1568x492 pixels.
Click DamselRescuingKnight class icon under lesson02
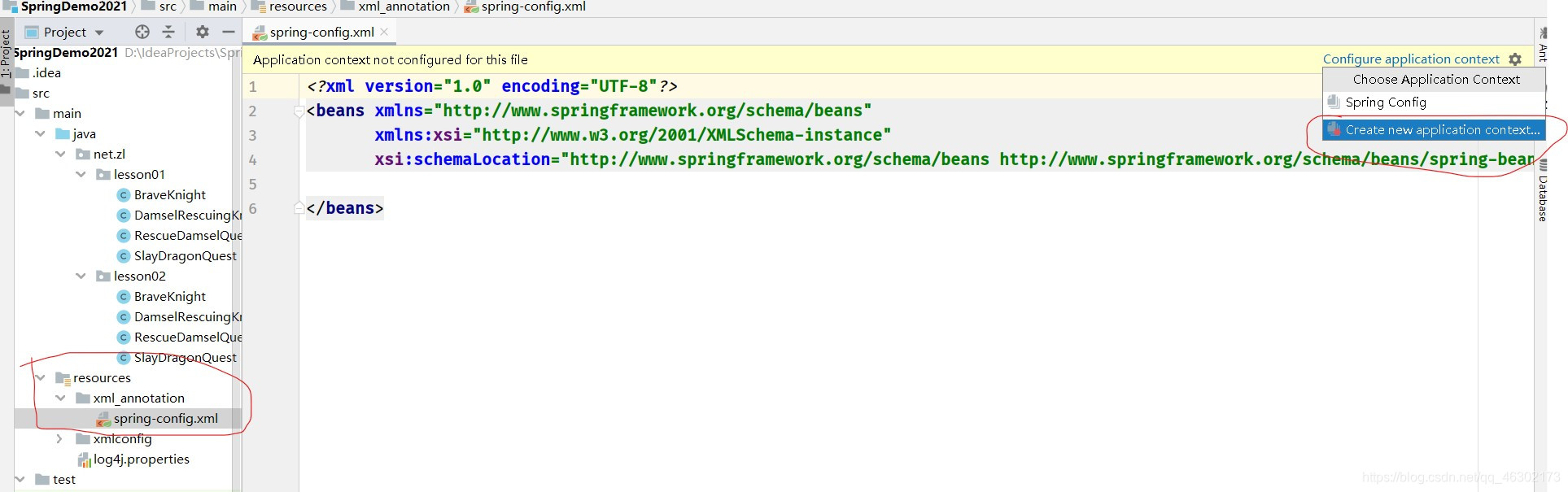[x=124, y=317]
